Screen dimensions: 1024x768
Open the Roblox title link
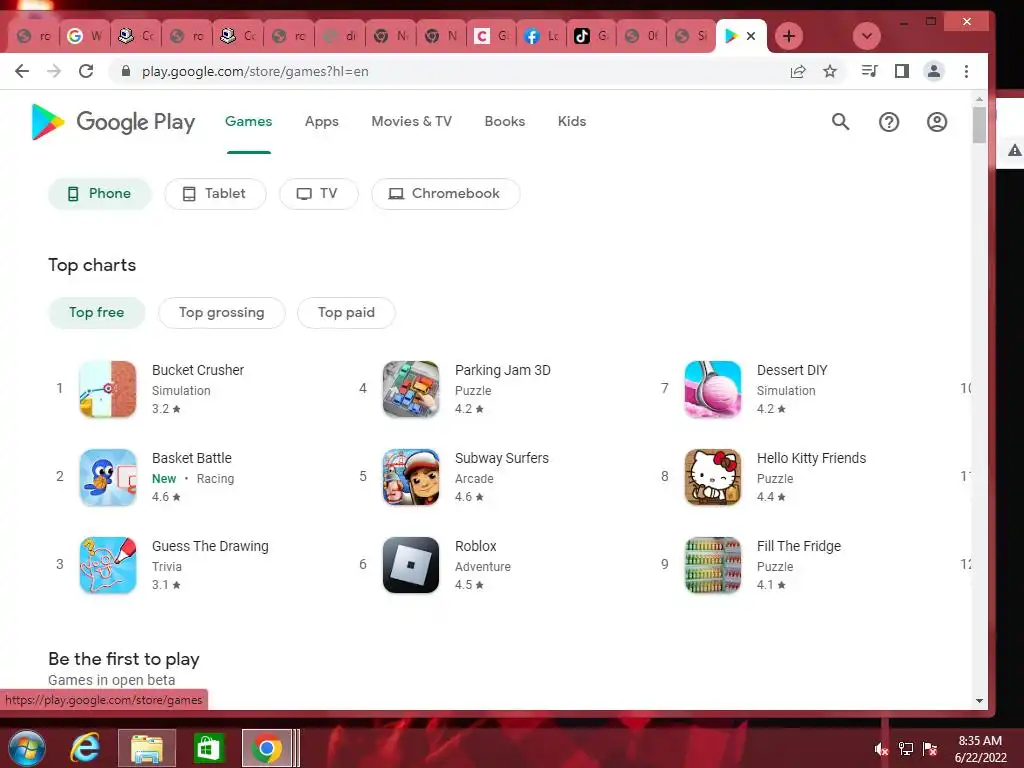tap(475, 546)
